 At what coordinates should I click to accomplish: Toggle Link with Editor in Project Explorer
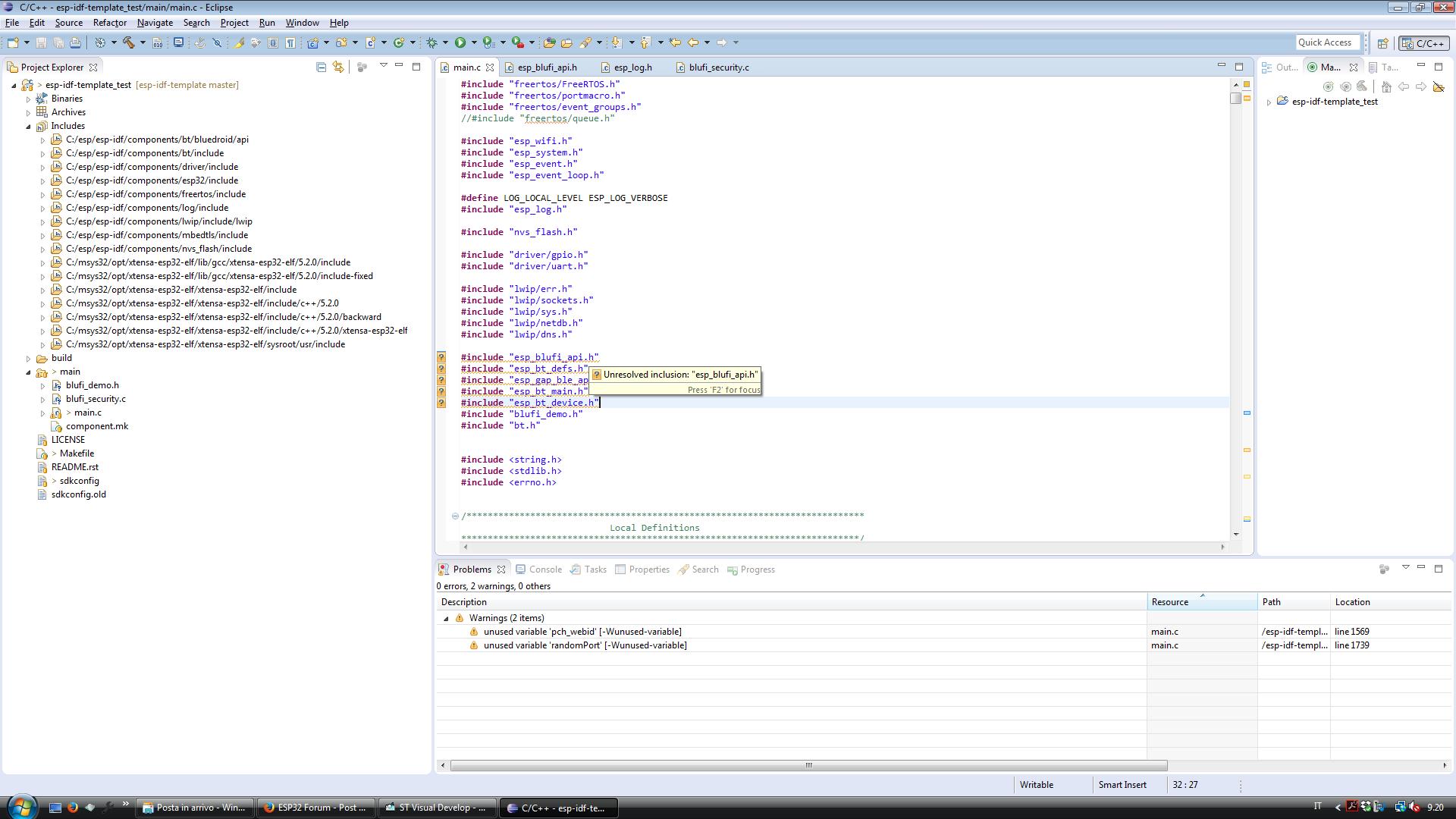tap(338, 67)
